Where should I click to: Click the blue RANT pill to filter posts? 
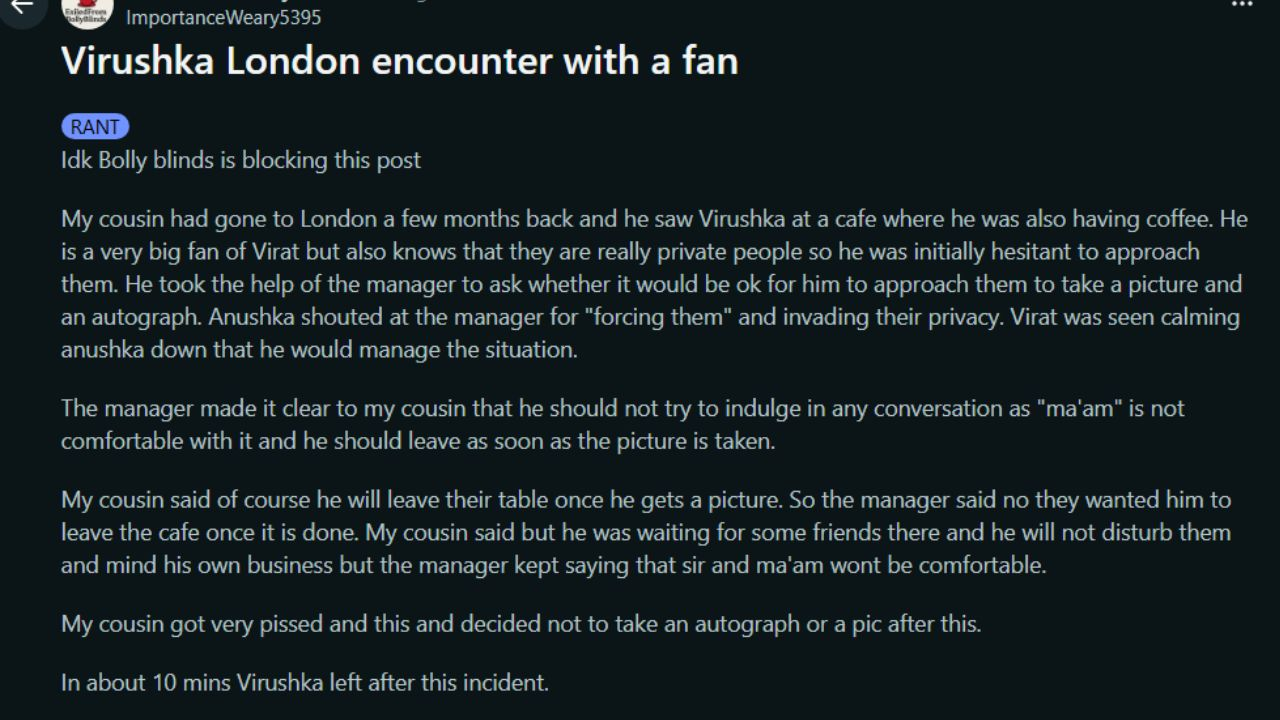95,126
